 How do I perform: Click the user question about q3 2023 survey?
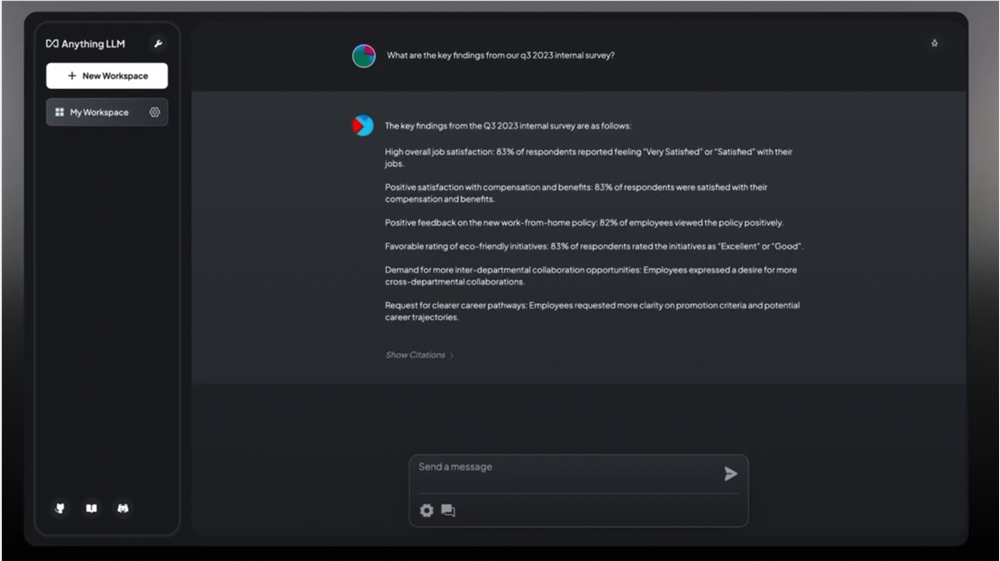coord(501,55)
